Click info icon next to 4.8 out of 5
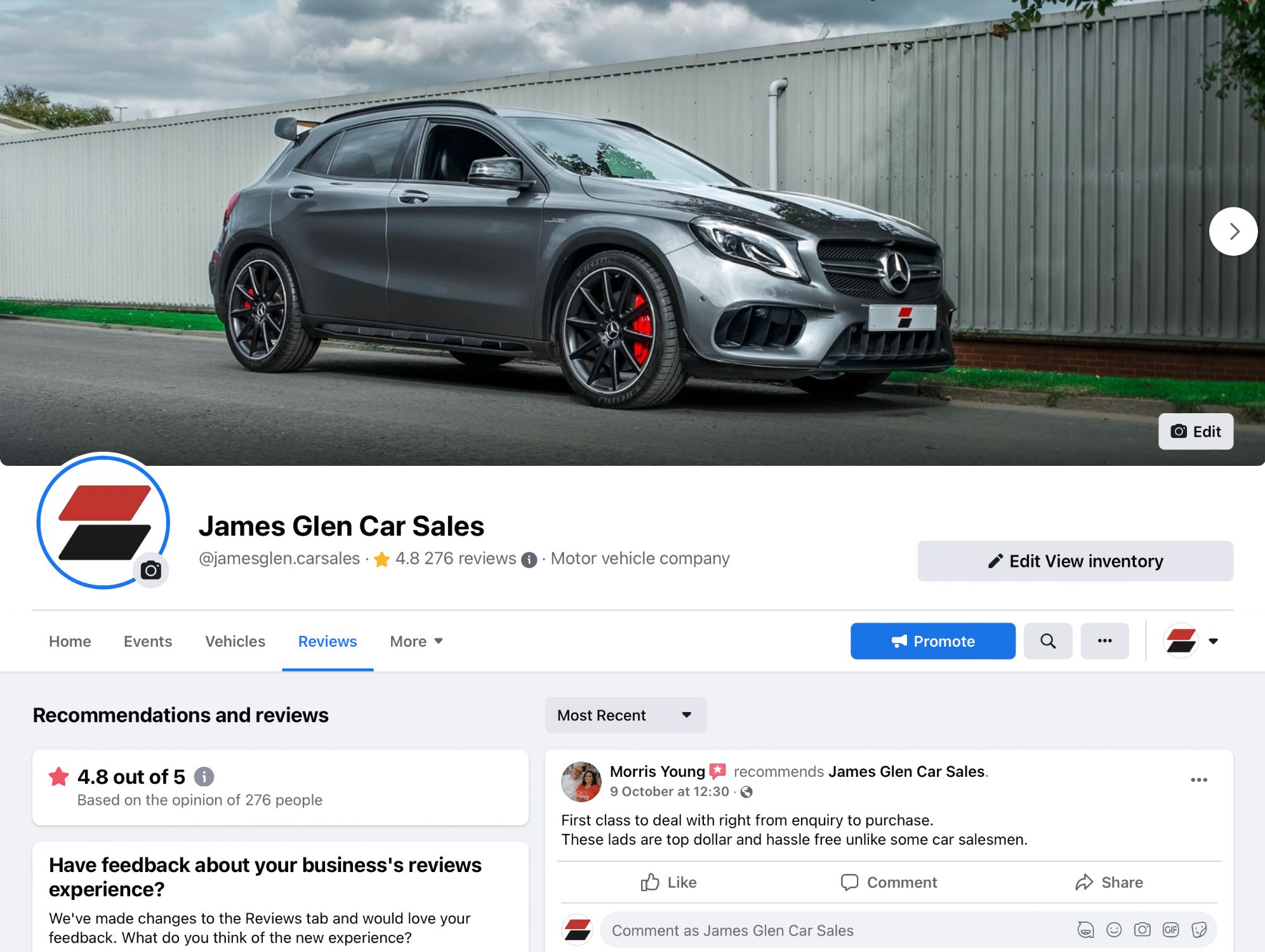1265x952 pixels. 204,776
